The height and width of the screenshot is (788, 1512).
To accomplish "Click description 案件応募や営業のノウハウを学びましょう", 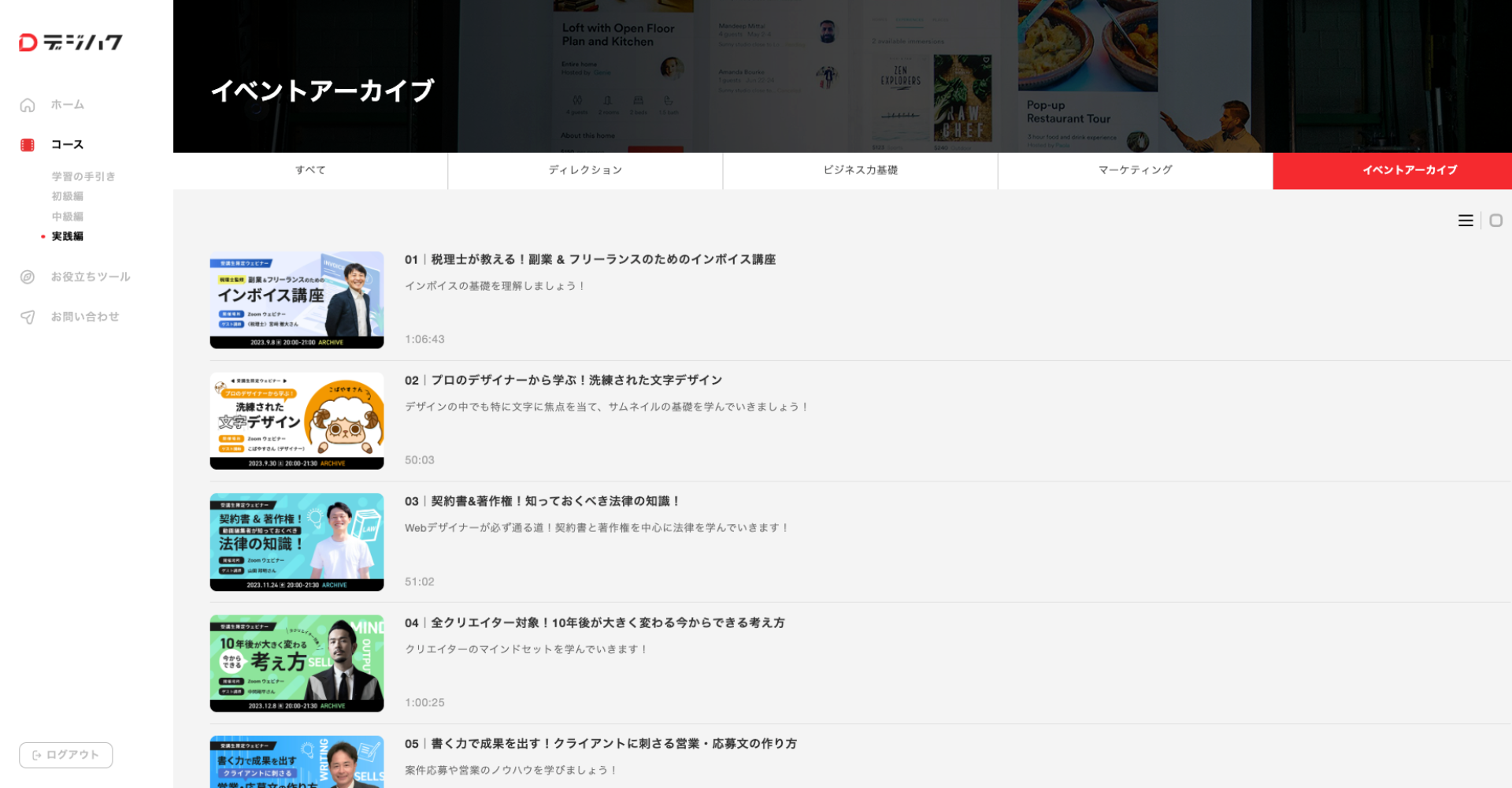I will (511, 771).
